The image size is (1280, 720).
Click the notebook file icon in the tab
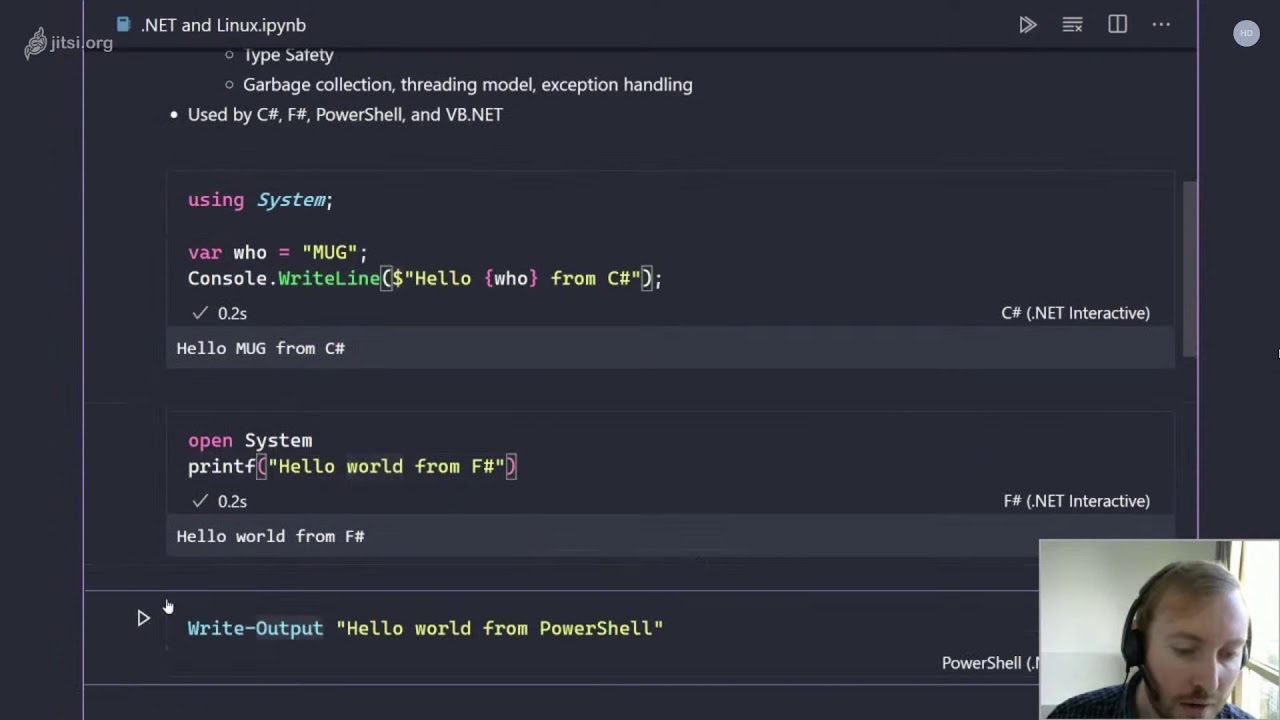click(x=123, y=25)
